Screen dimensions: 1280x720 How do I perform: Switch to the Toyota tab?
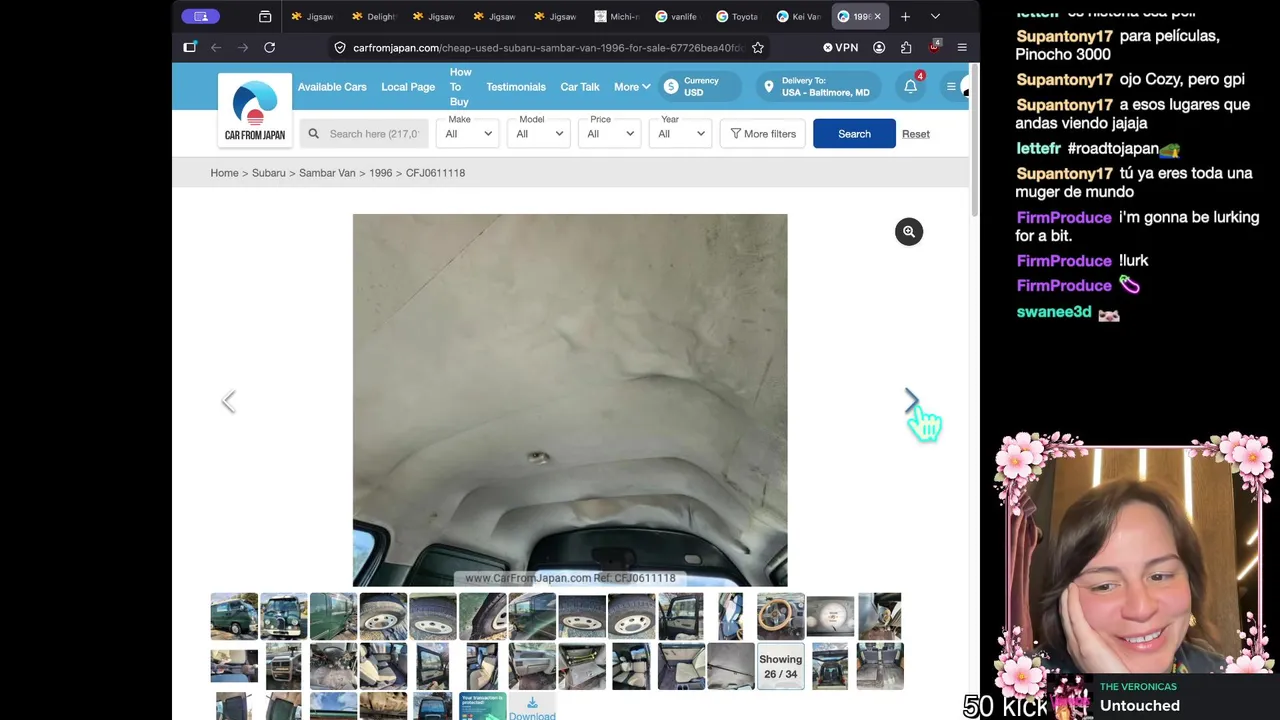click(x=738, y=16)
